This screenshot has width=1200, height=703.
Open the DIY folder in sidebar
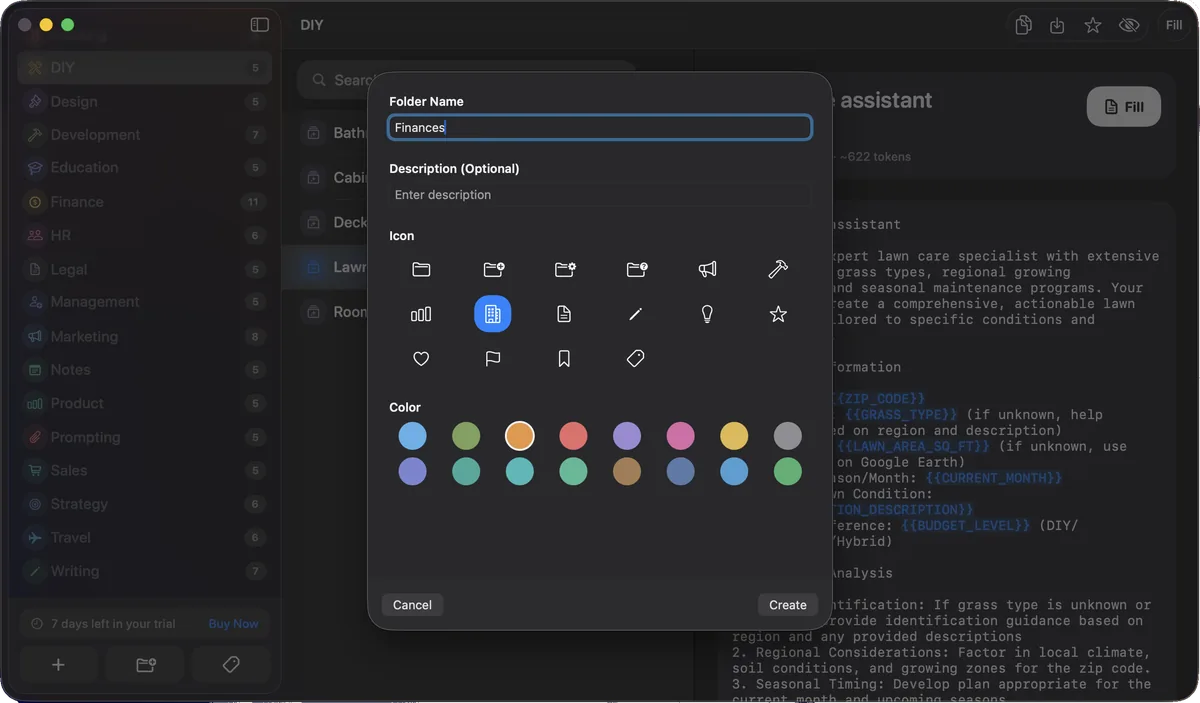click(145, 68)
